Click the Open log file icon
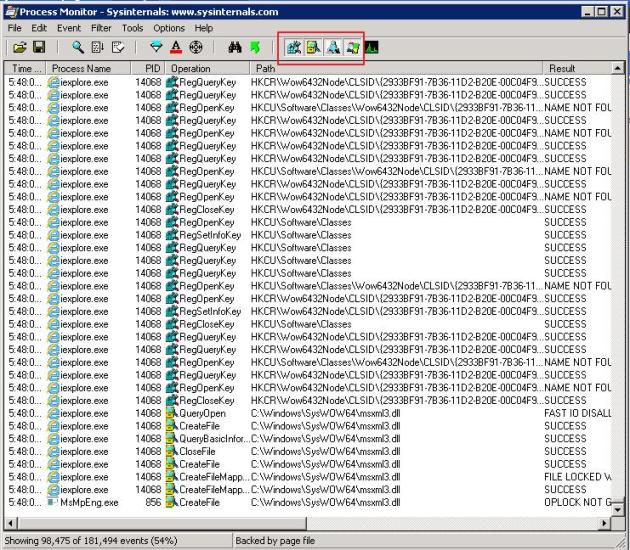 (x=19, y=47)
